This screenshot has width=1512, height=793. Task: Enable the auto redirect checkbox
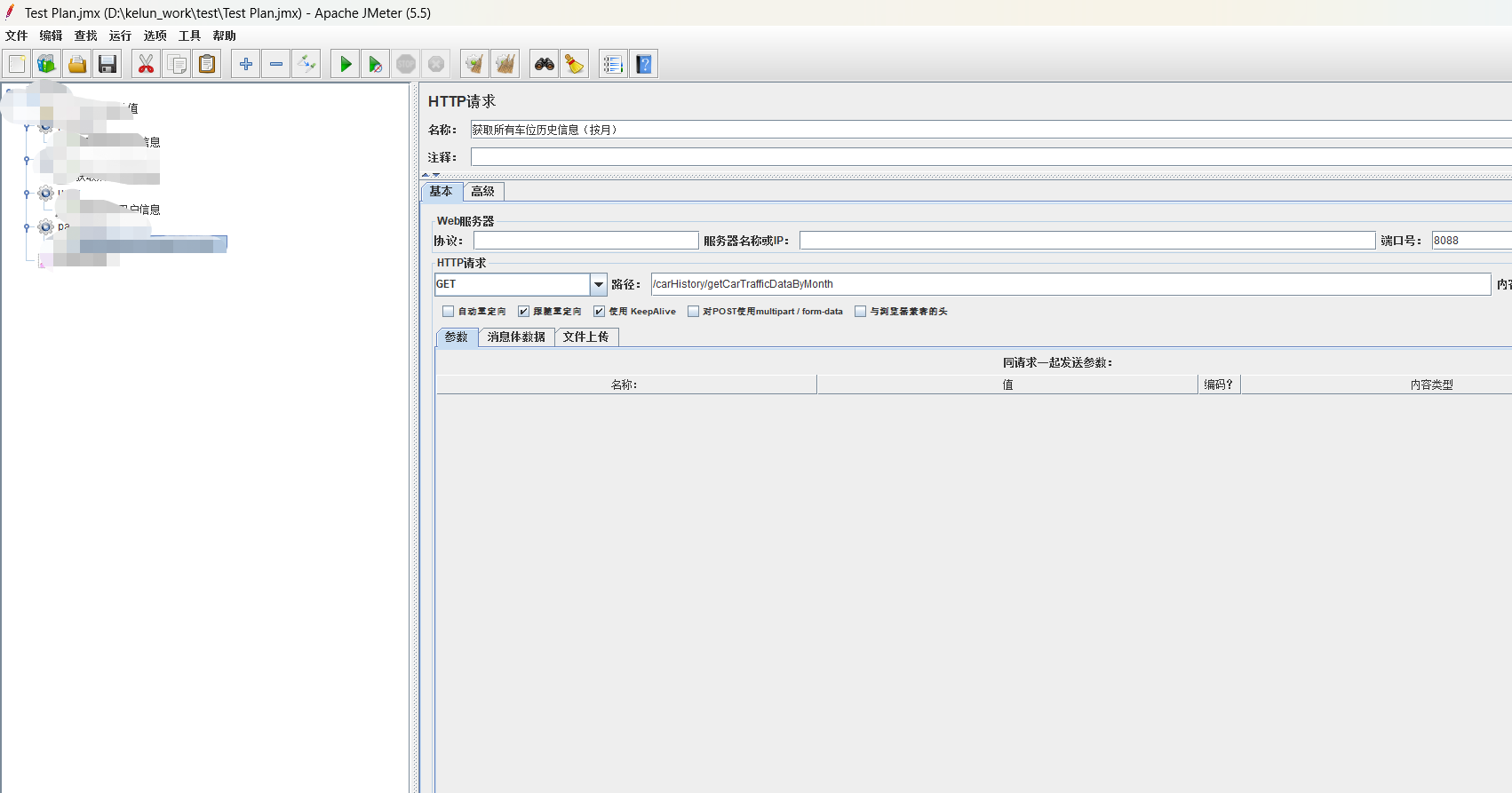pos(448,312)
